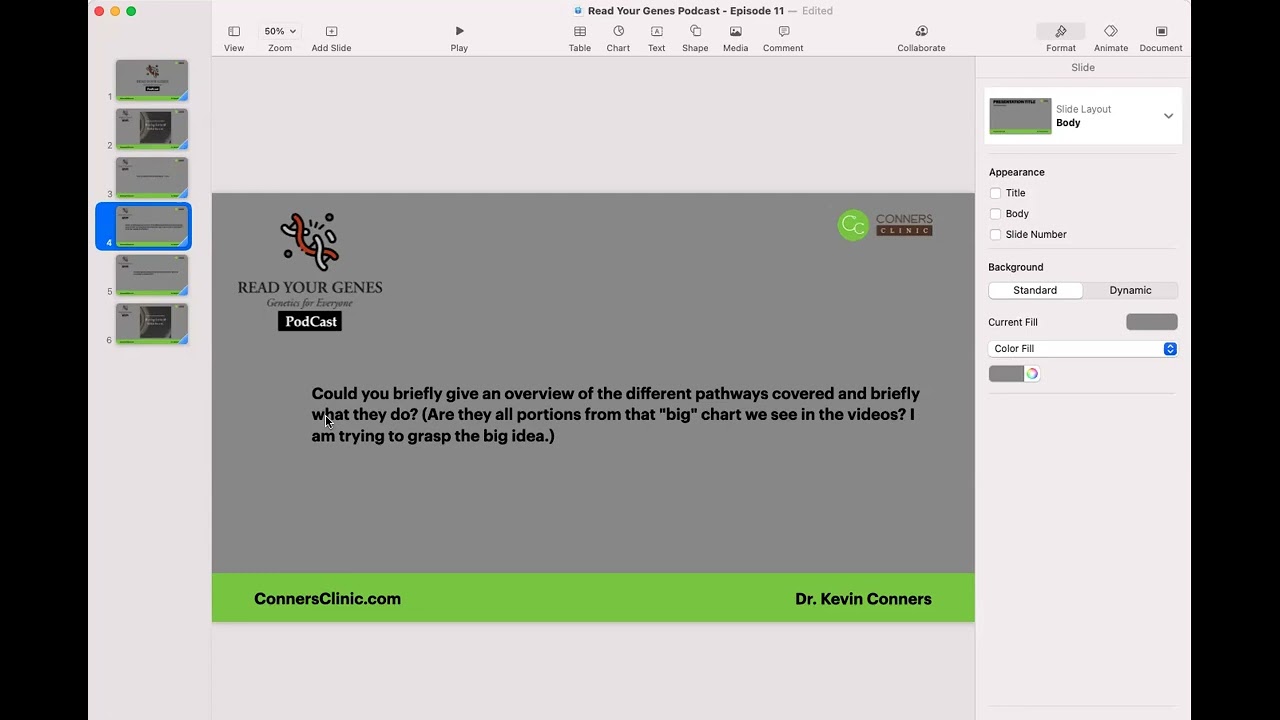Expand the Slide Layout chooser
This screenshot has width=1280, height=720.
[1168, 116]
